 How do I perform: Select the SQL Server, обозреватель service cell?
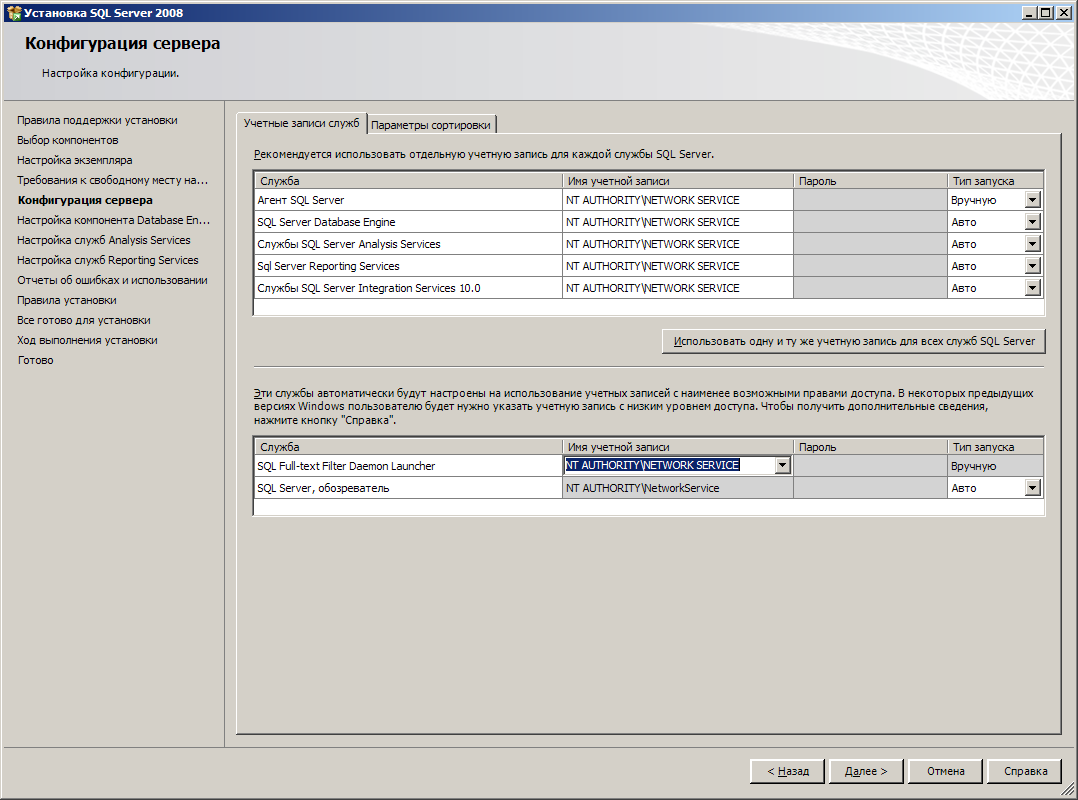[x=408, y=488]
